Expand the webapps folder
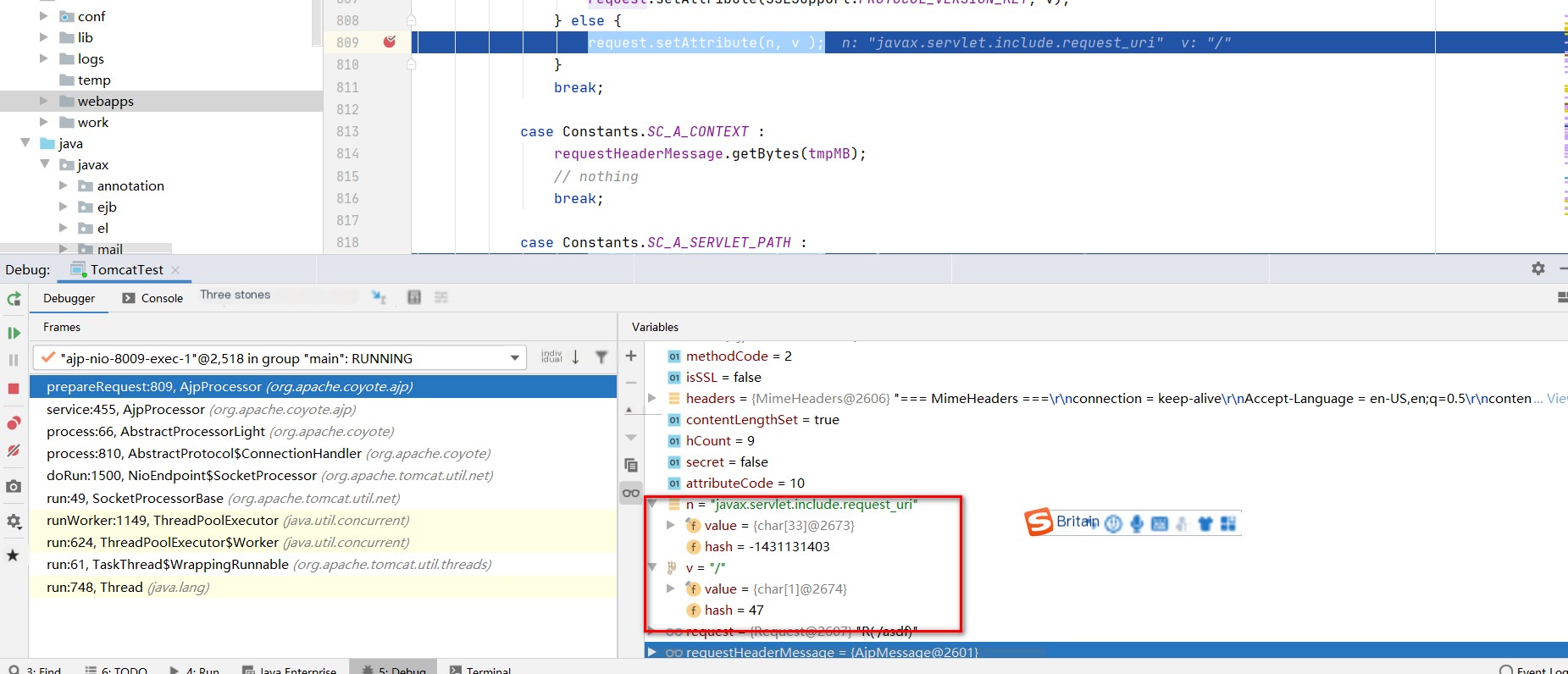 [43, 100]
